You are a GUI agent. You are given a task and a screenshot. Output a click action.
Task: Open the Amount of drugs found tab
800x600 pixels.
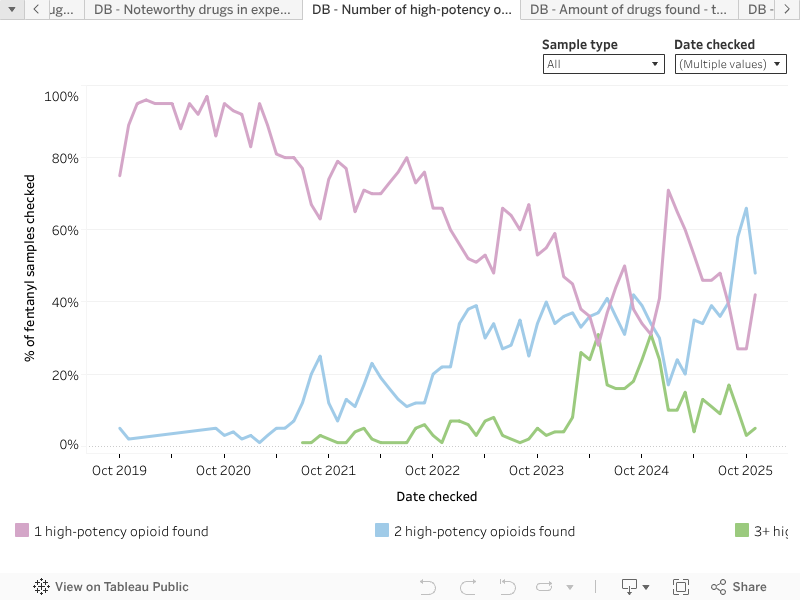click(x=629, y=10)
